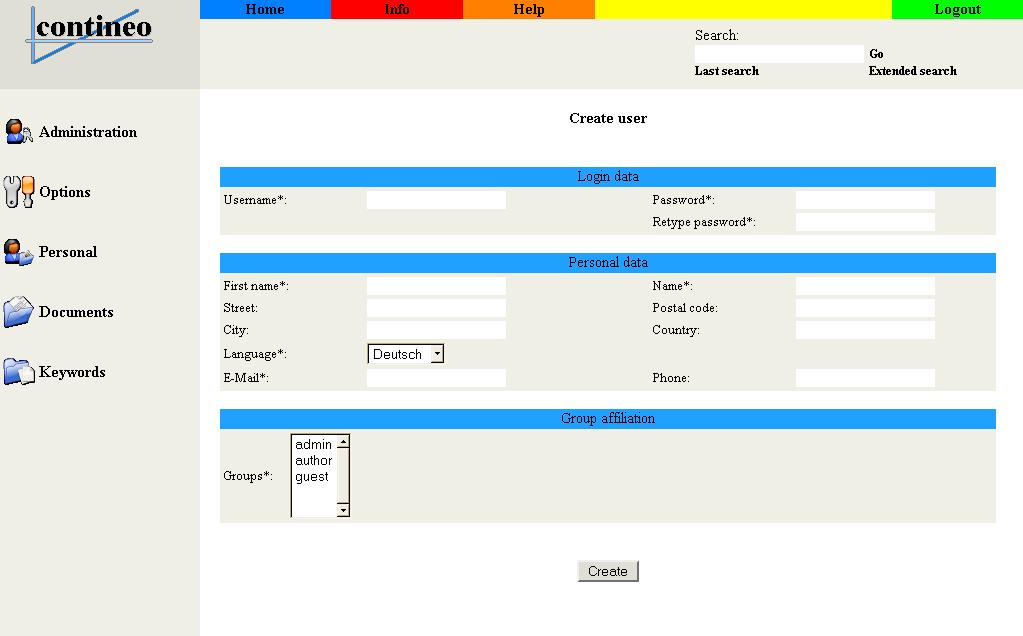The width and height of the screenshot is (1023, 636).
Task: Click the down arrow of the Groups list
Action: (342, 512)
